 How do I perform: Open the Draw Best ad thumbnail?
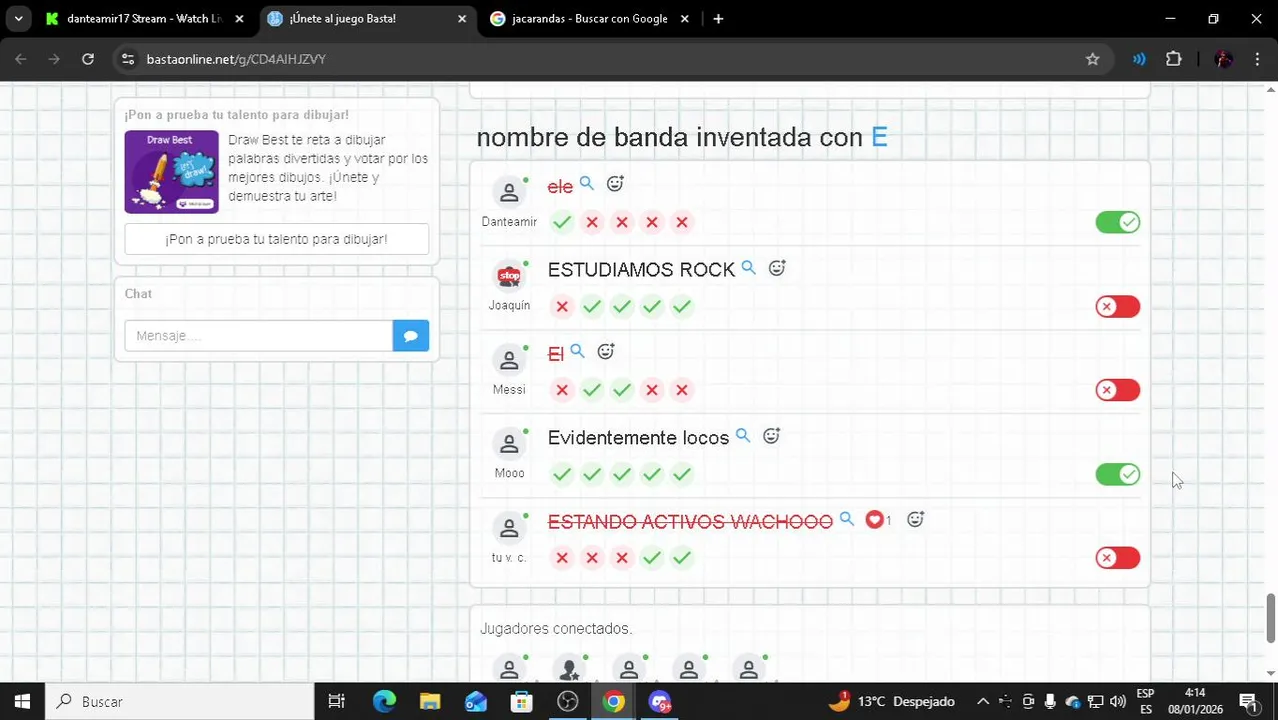(171, 172)
